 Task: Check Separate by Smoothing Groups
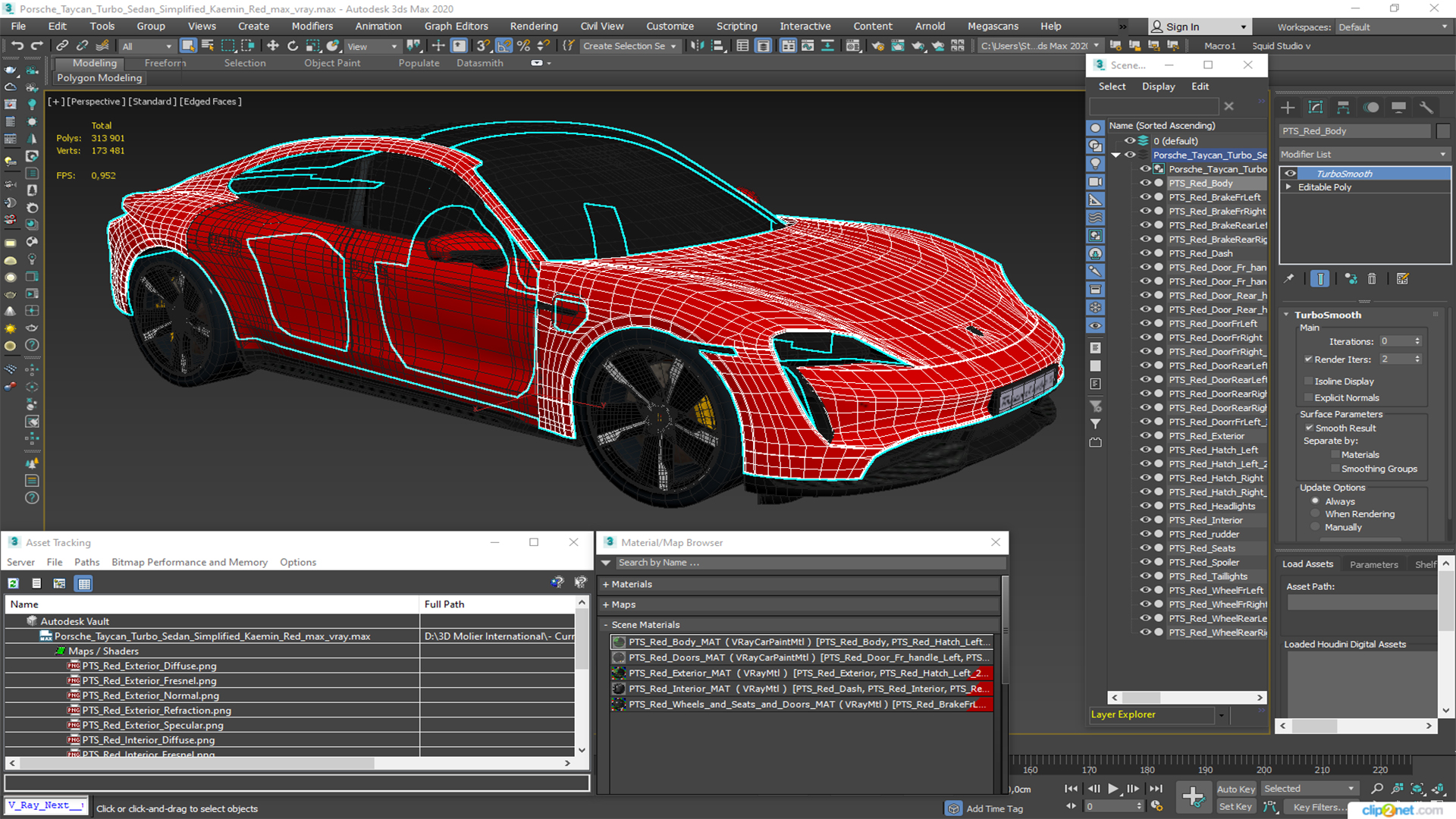click(x=1335, y=469)
